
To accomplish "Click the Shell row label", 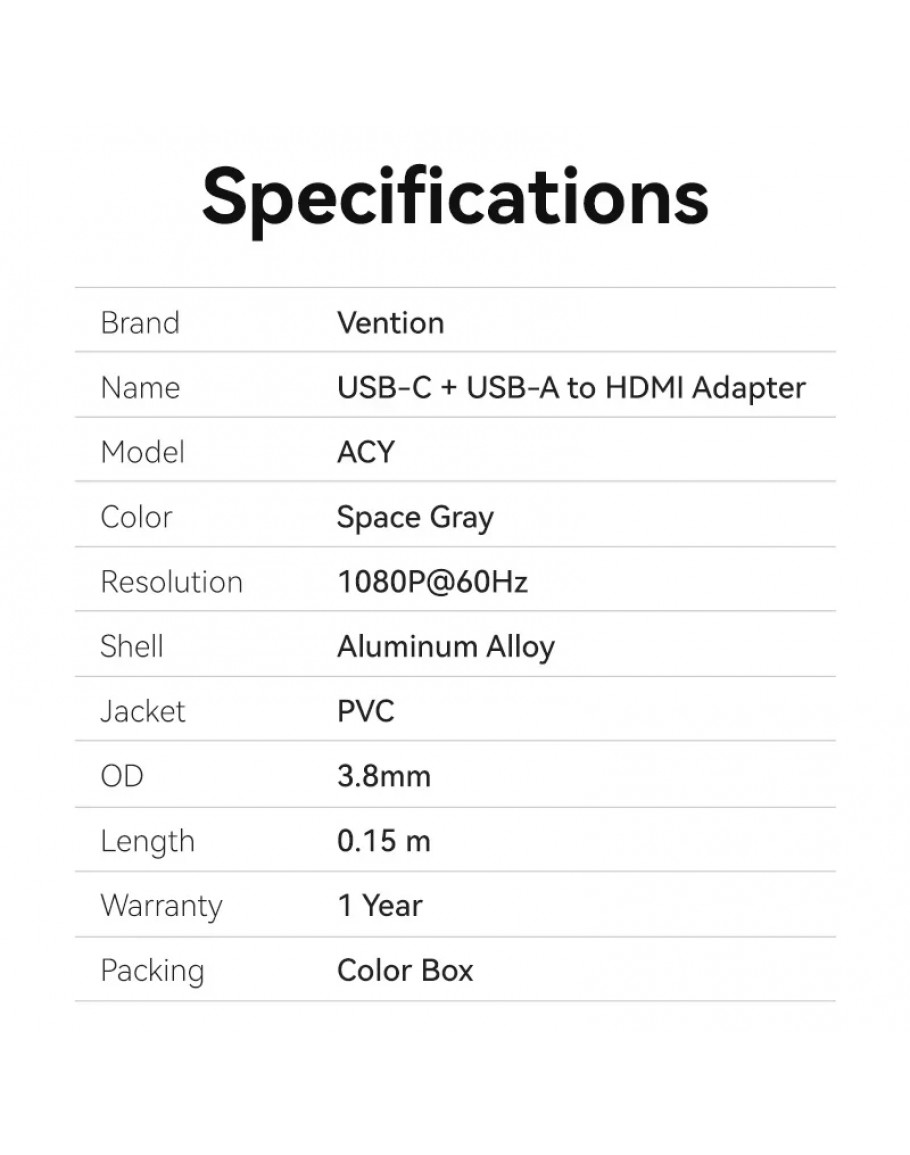I will point(132,646).
